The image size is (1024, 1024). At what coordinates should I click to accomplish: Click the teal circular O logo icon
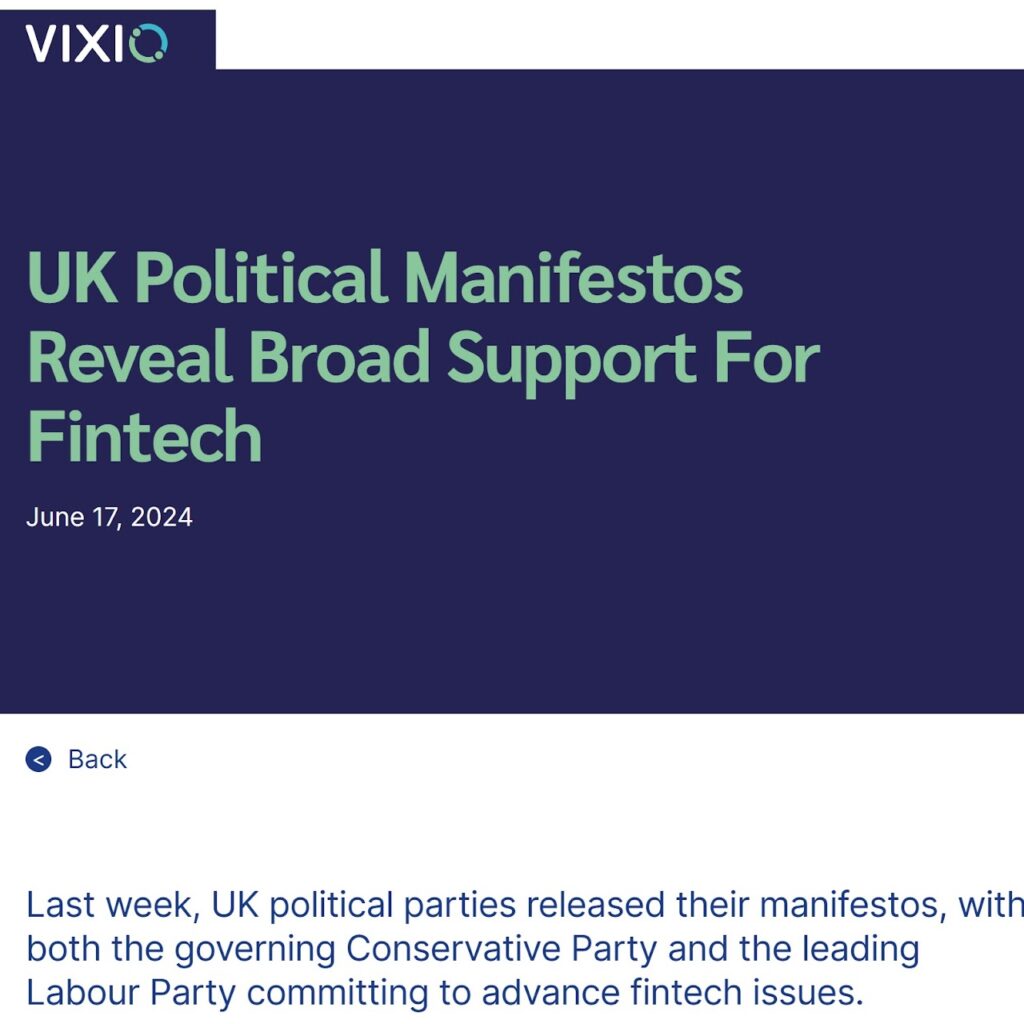coord(149,43)
